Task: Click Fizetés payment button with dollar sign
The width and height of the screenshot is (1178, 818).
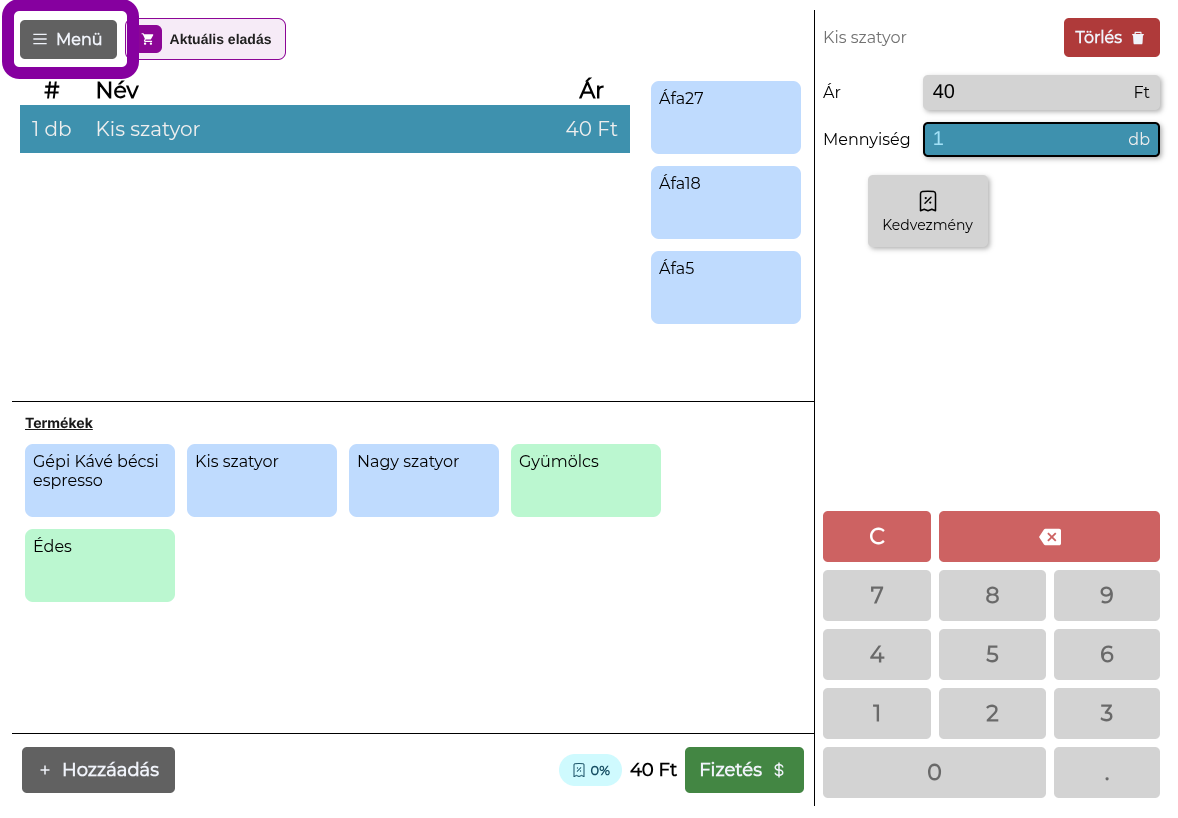Action: (x=744, y=770)
